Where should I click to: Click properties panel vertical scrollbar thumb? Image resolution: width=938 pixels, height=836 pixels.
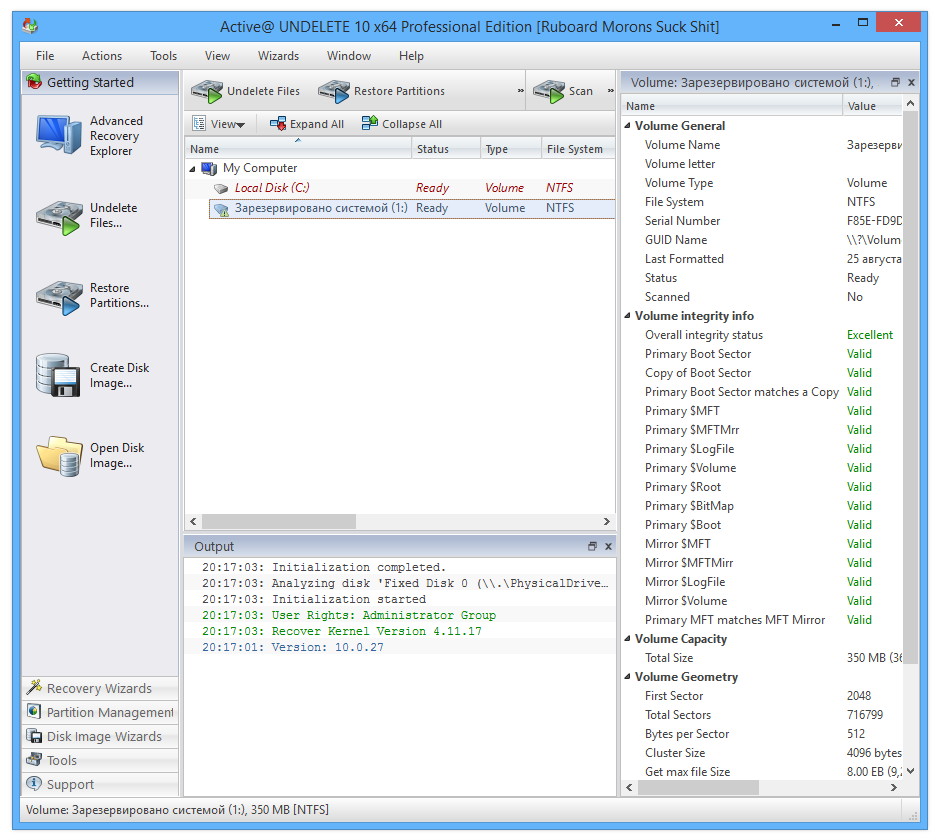[910, 387]
